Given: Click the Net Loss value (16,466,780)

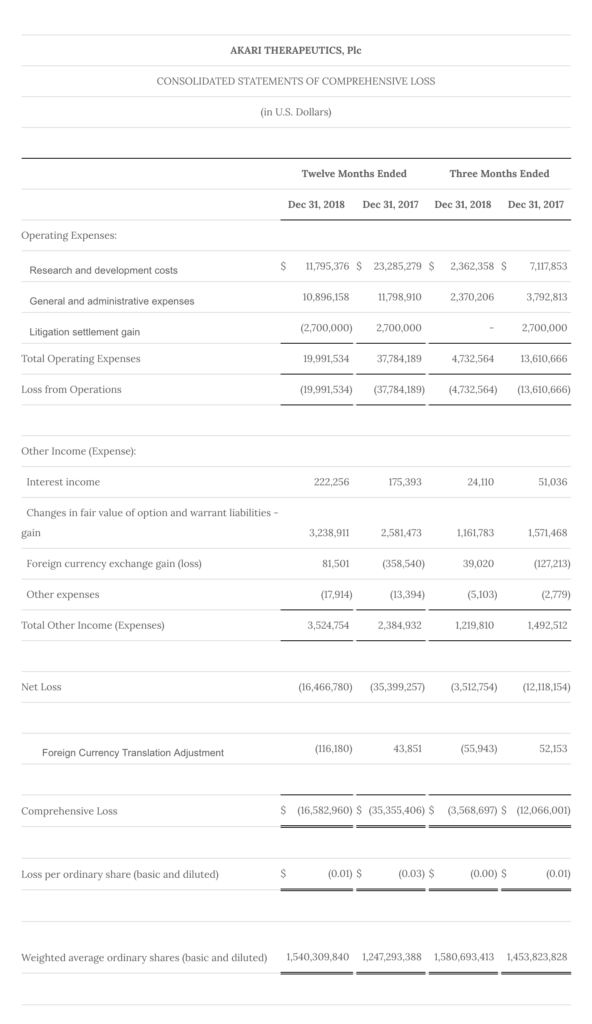Looking at the screenshot, I should tap(325, 687).
